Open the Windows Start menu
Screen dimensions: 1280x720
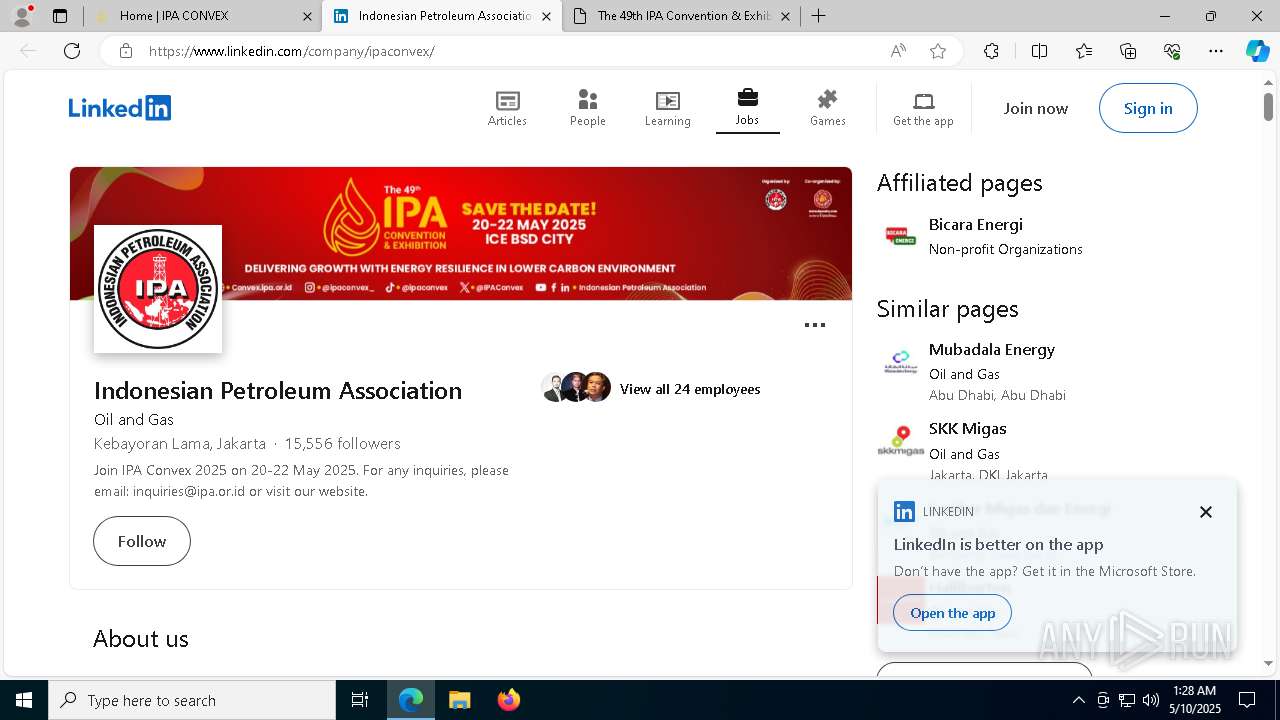[x=24, y=700]
